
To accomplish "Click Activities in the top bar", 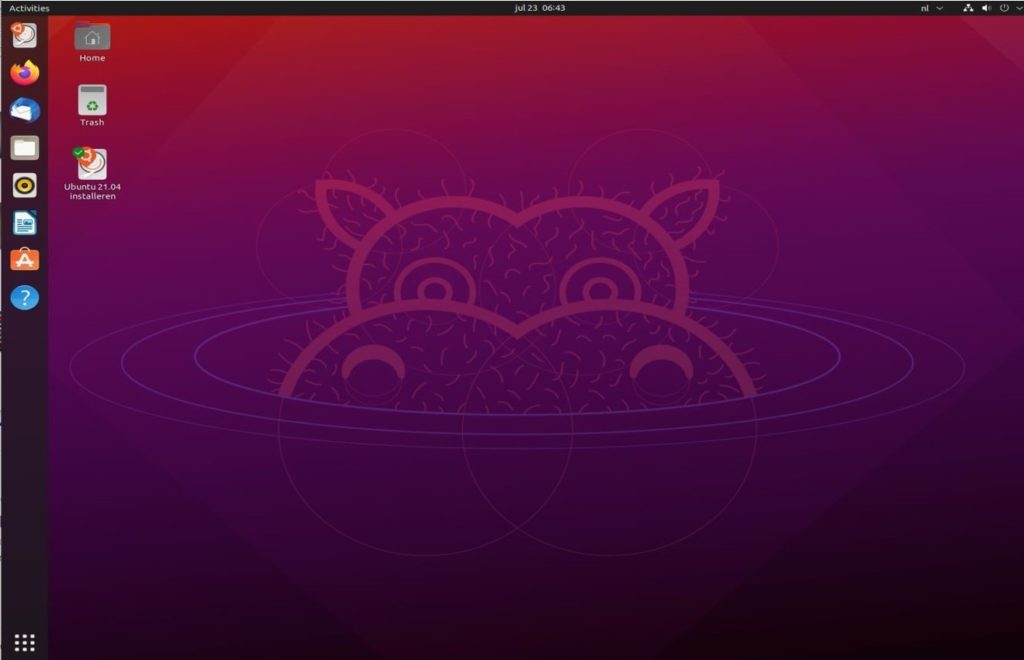I will coord(29,8).
